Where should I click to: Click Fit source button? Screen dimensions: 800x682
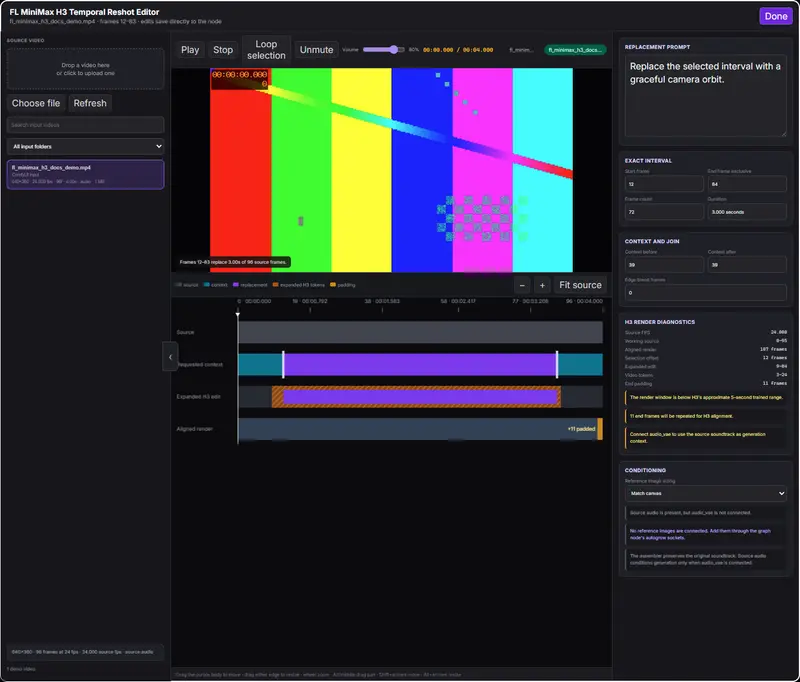(580, 285)
